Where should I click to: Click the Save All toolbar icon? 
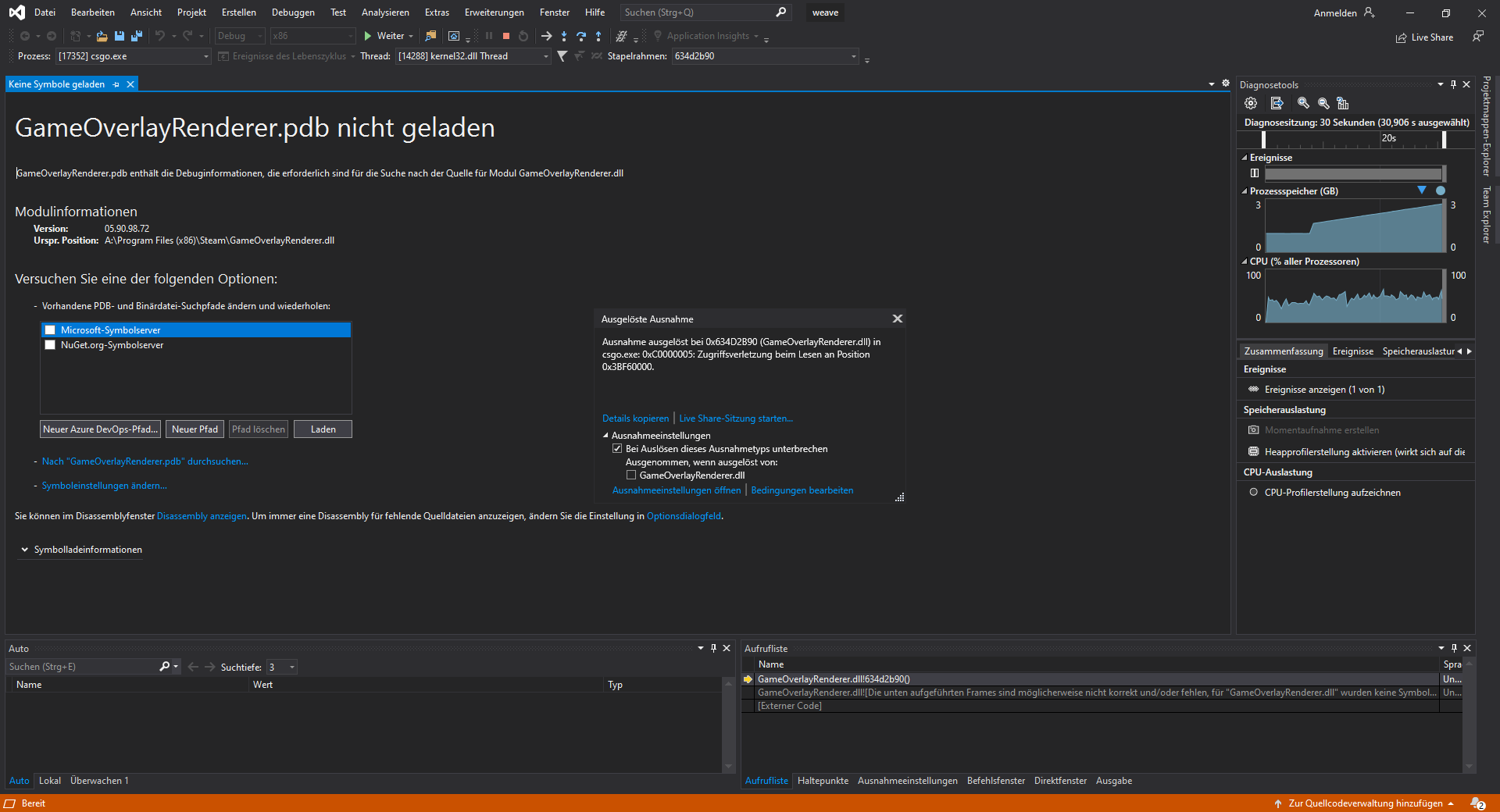[137, 36]
